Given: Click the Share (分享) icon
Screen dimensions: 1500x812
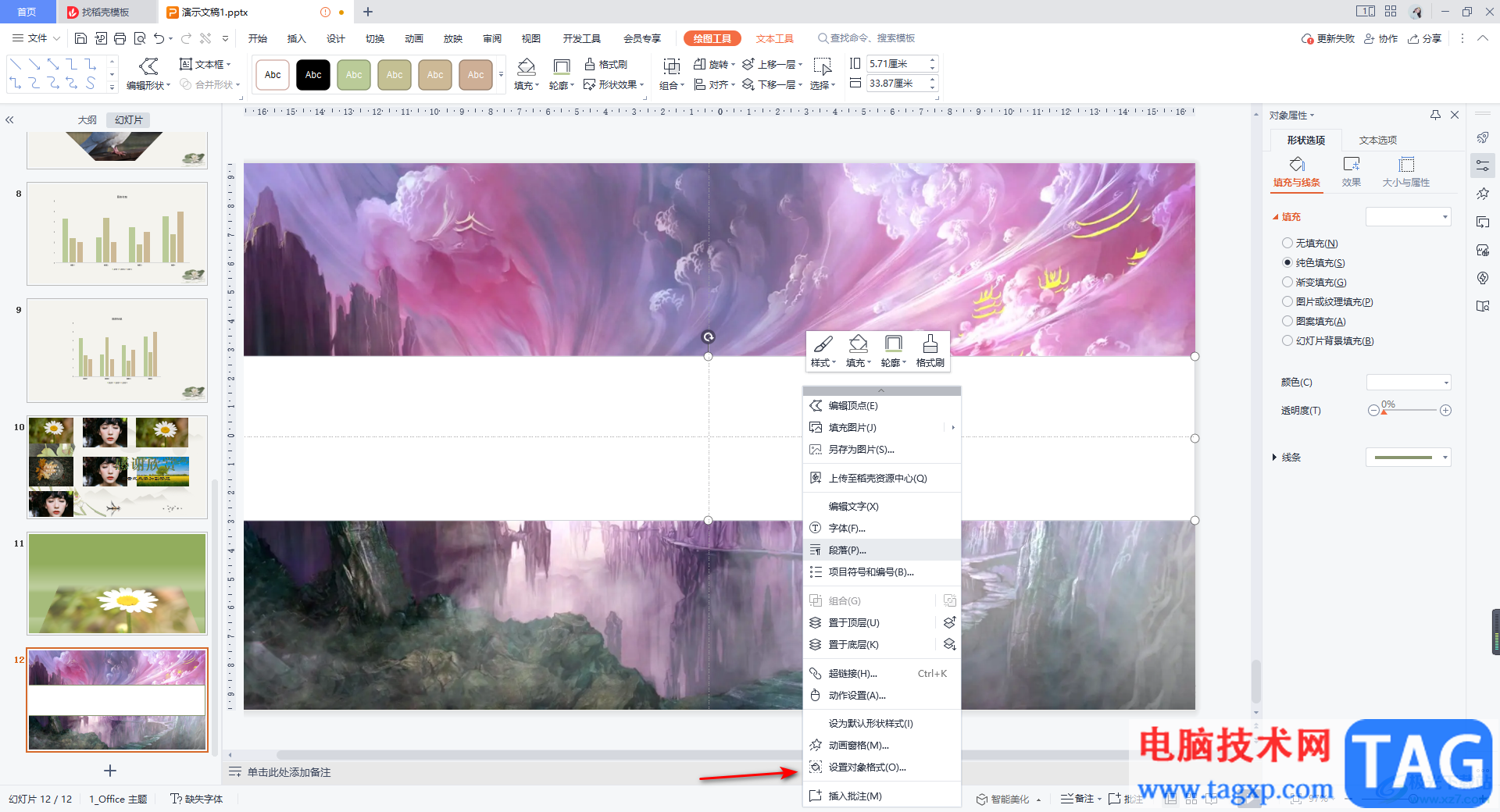Looking at the screenshot, I should click(1424, 38).
